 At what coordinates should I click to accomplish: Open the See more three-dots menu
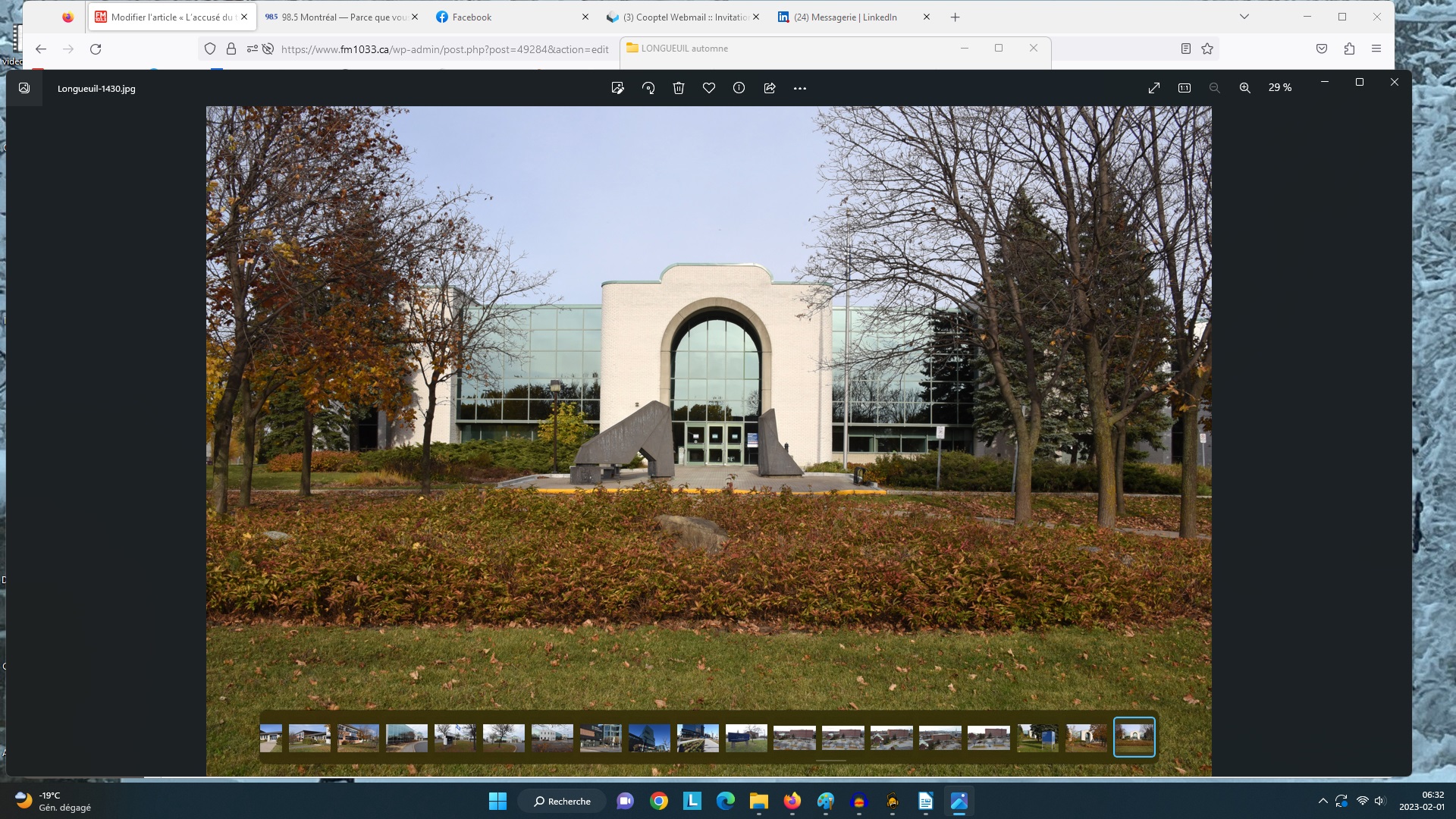coord(800,88)
